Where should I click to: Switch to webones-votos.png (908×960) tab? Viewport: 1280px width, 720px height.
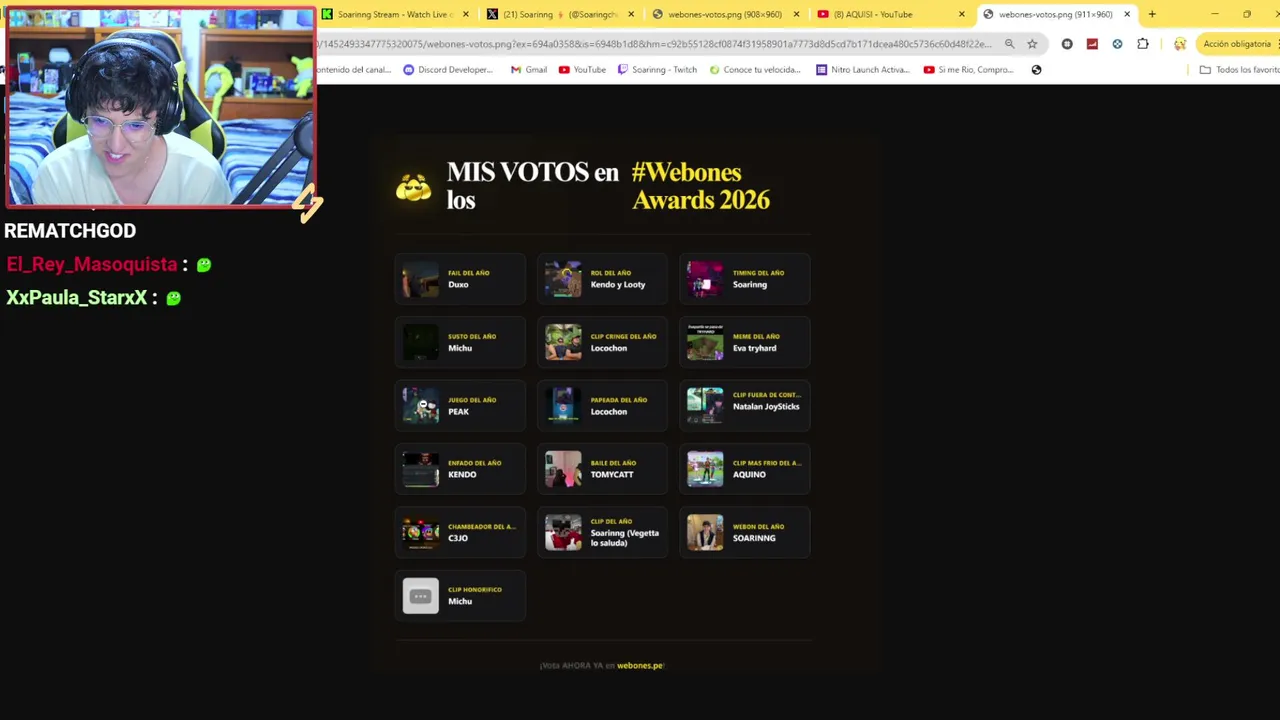[x=725, y=14]
